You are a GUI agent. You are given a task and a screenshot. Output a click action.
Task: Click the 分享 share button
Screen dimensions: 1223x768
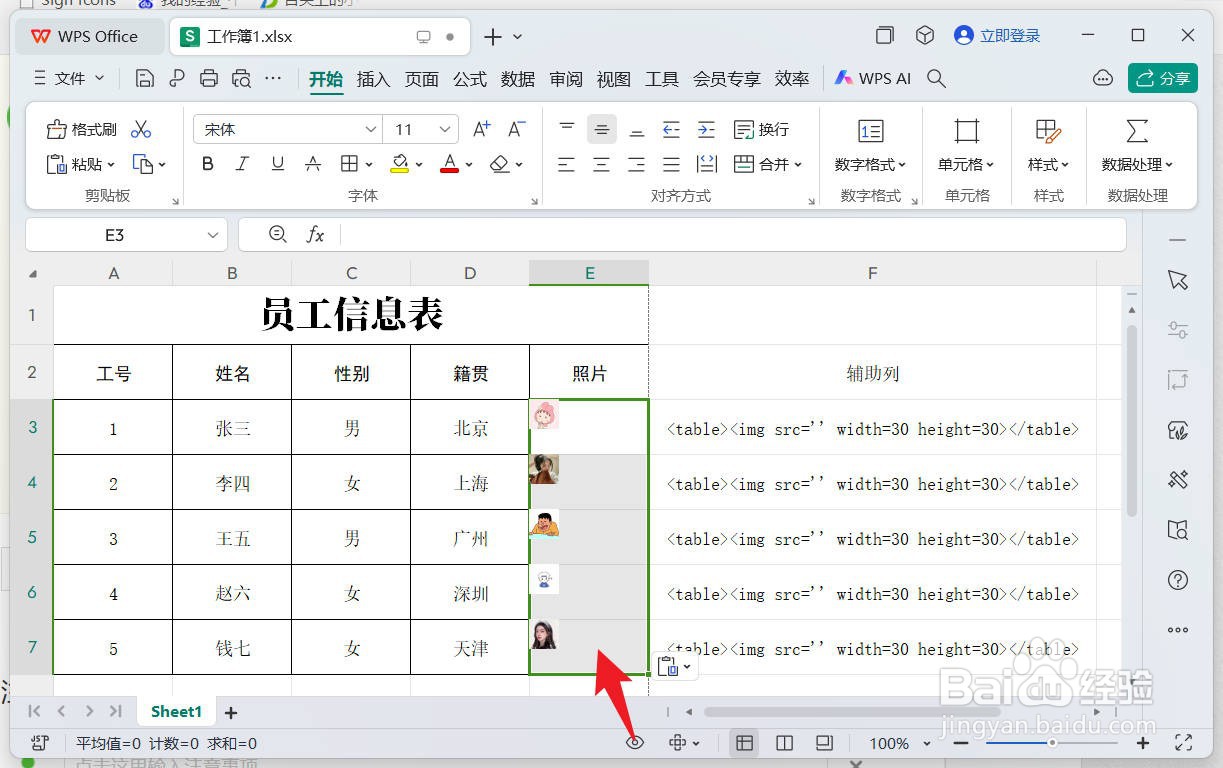[x=1163, y=78]
